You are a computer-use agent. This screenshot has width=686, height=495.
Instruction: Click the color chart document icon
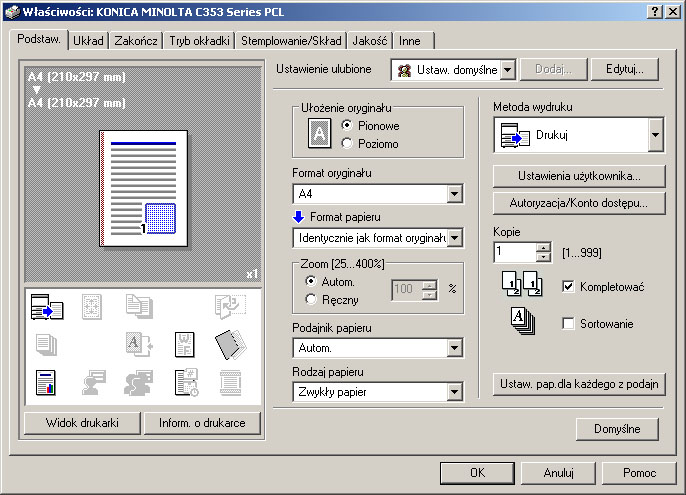(46, 383)
